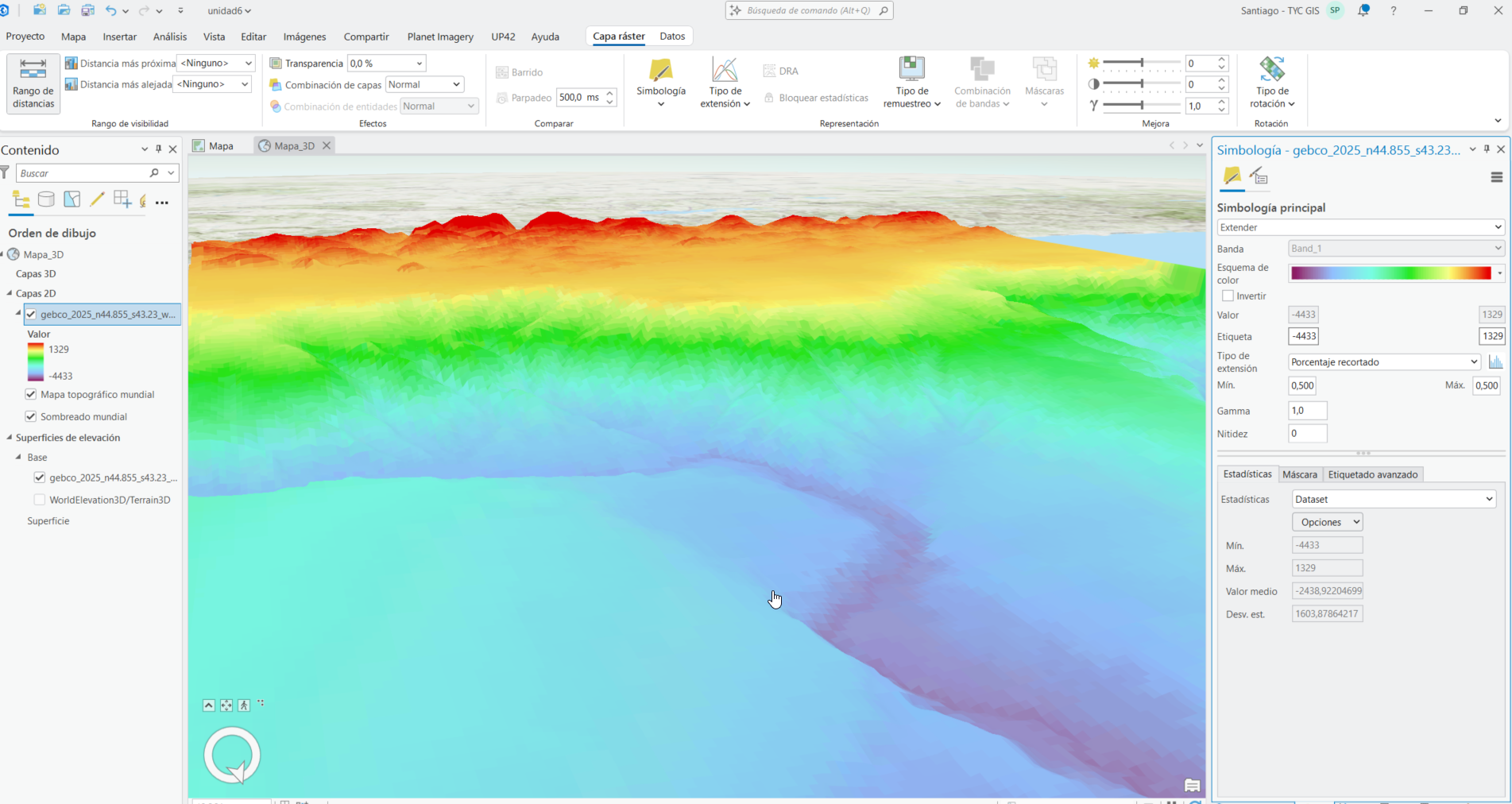Uncheck the Mapa topográfico mundial layer
This screenshot has height=804, width=1512.
31,394
